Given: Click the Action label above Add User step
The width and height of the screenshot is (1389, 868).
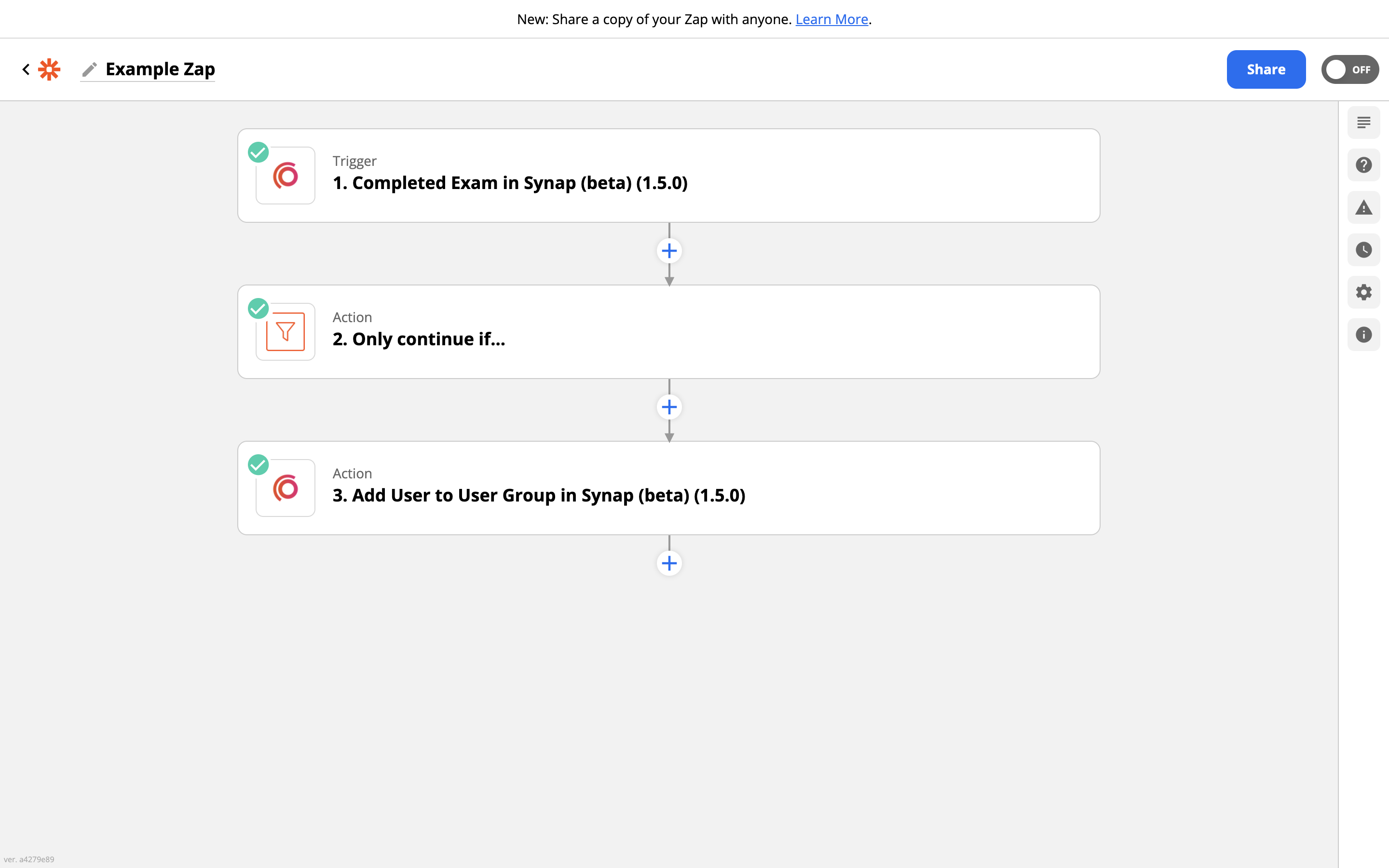Looking at the screenshot, I should coord(352,474).
